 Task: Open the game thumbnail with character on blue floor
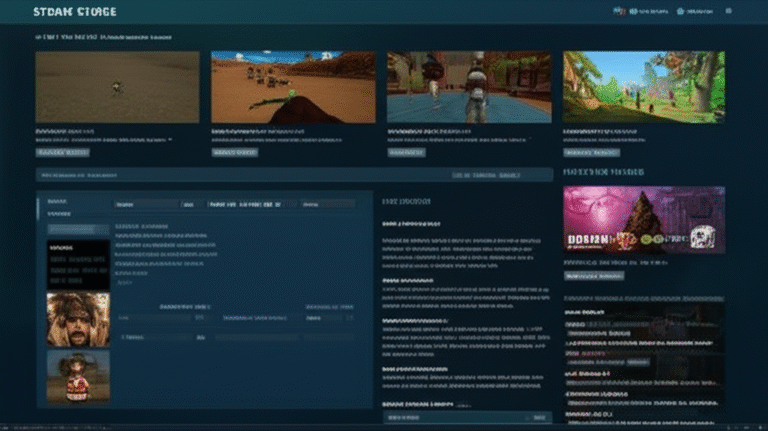point(468,87)
